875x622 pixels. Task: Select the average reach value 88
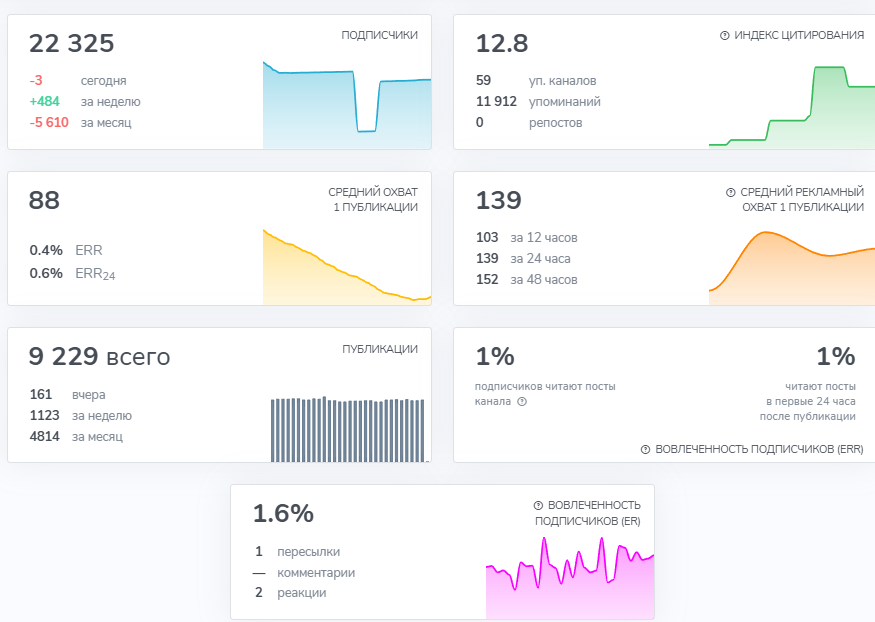tap(44, 200)
